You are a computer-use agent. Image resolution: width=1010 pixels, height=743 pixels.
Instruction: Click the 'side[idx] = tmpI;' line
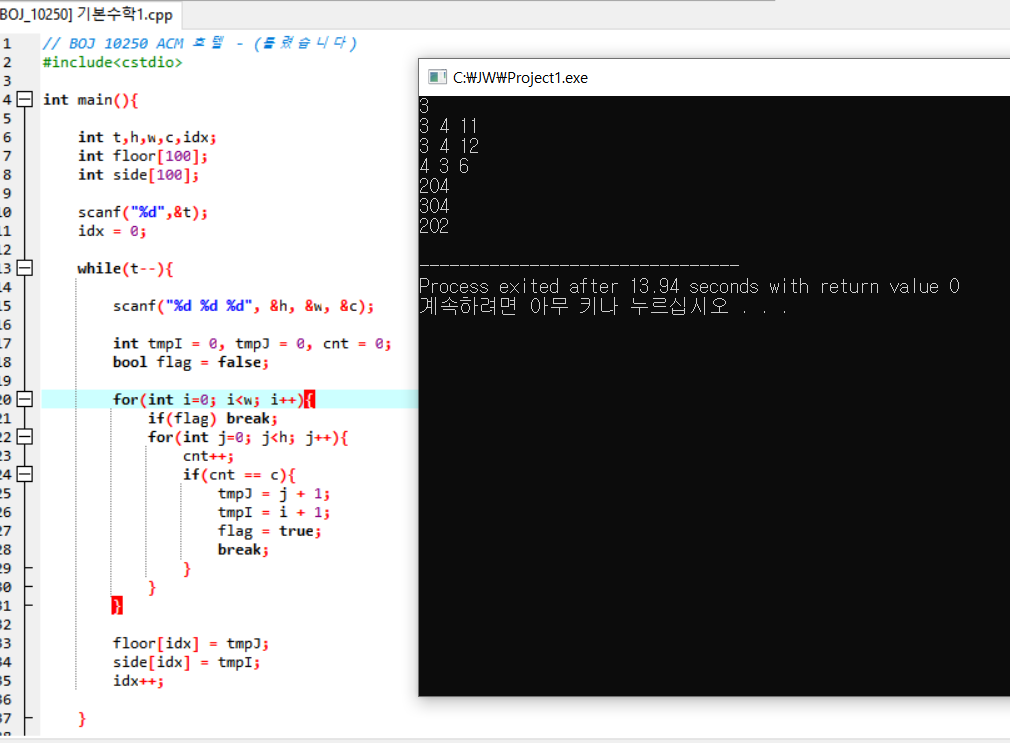(186, 662)
